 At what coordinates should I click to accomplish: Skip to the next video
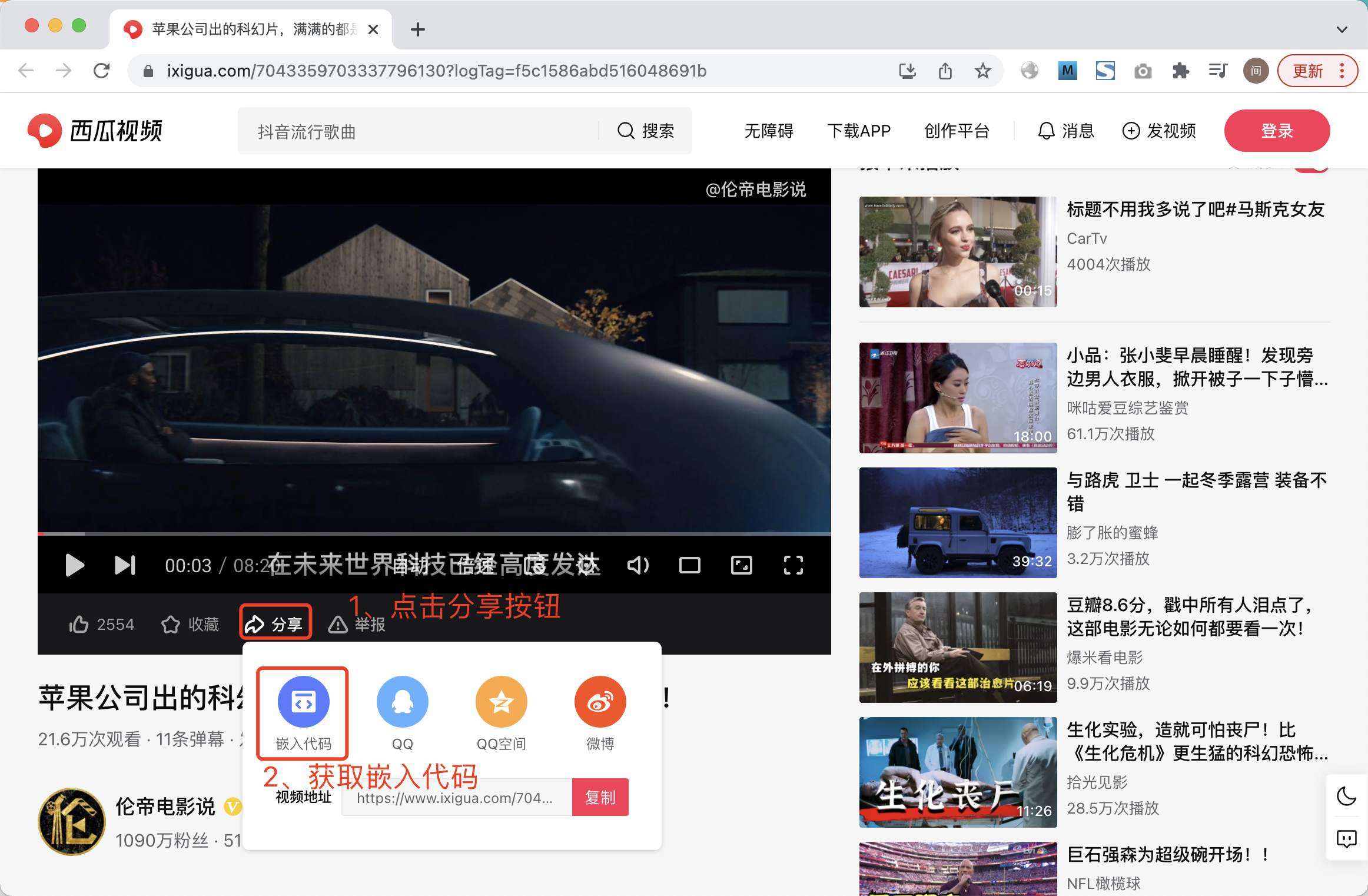pos(125,565)
